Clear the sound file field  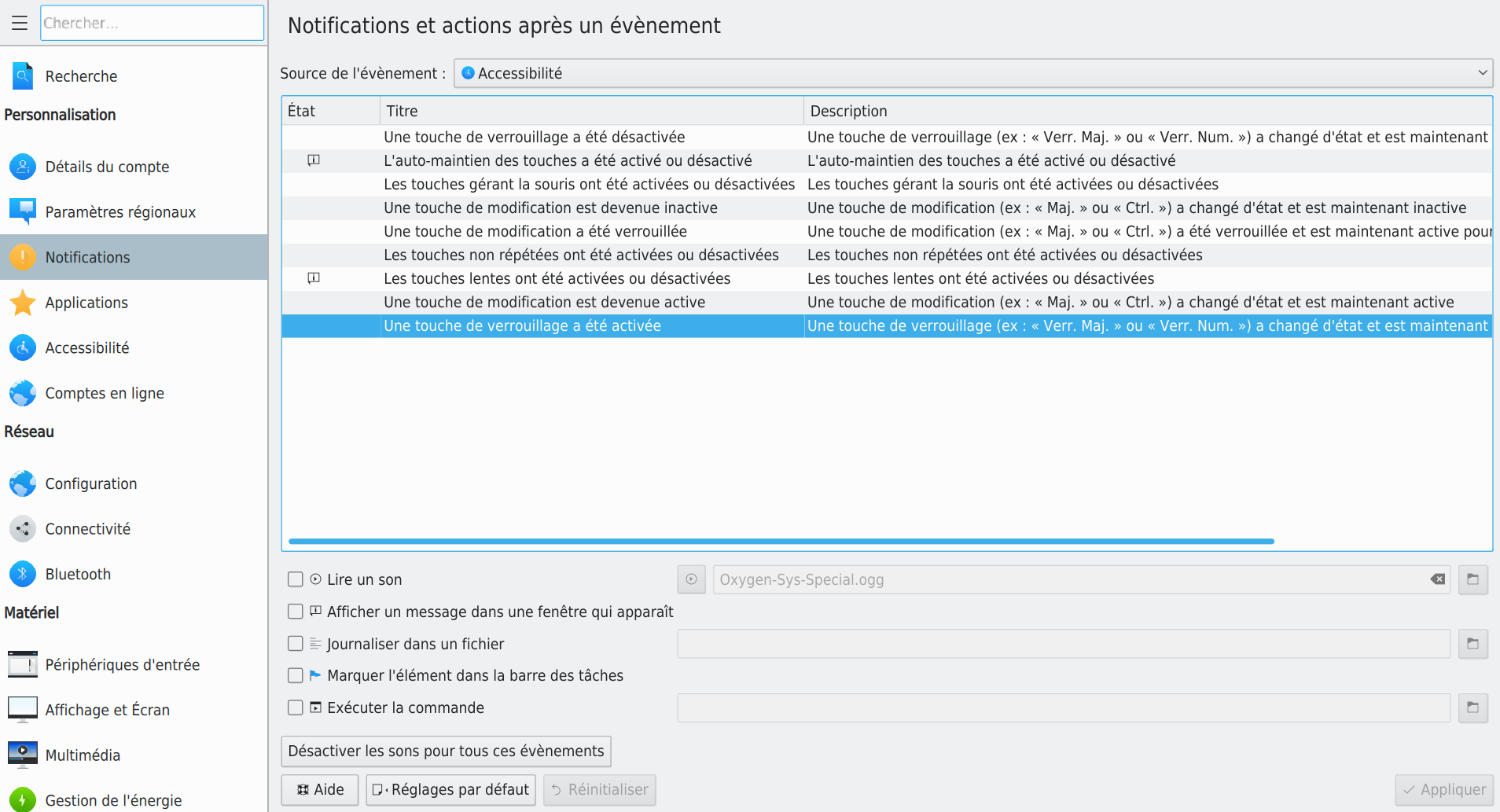(x=1438, y=579)
